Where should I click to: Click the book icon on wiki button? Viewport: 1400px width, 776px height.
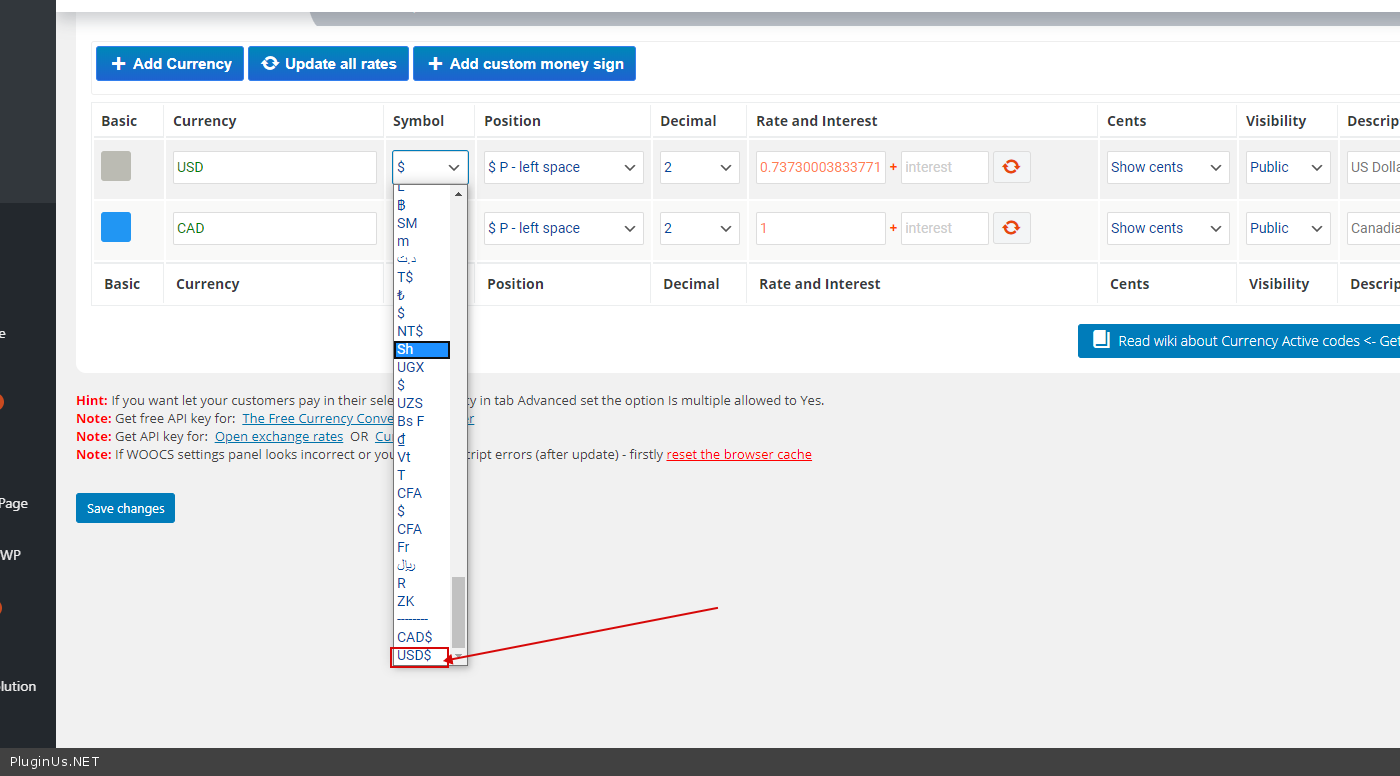(1101, 341)
